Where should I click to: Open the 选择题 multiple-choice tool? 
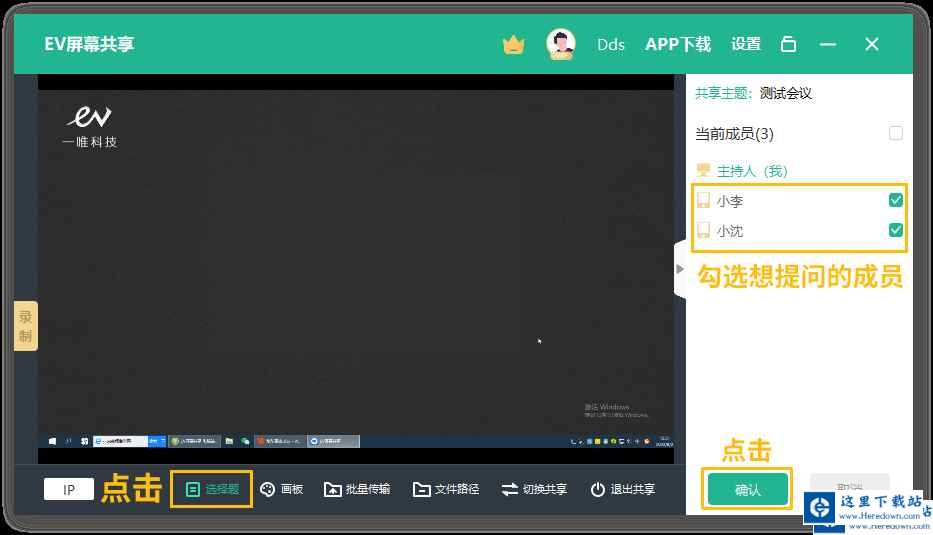tap(212, 489)
